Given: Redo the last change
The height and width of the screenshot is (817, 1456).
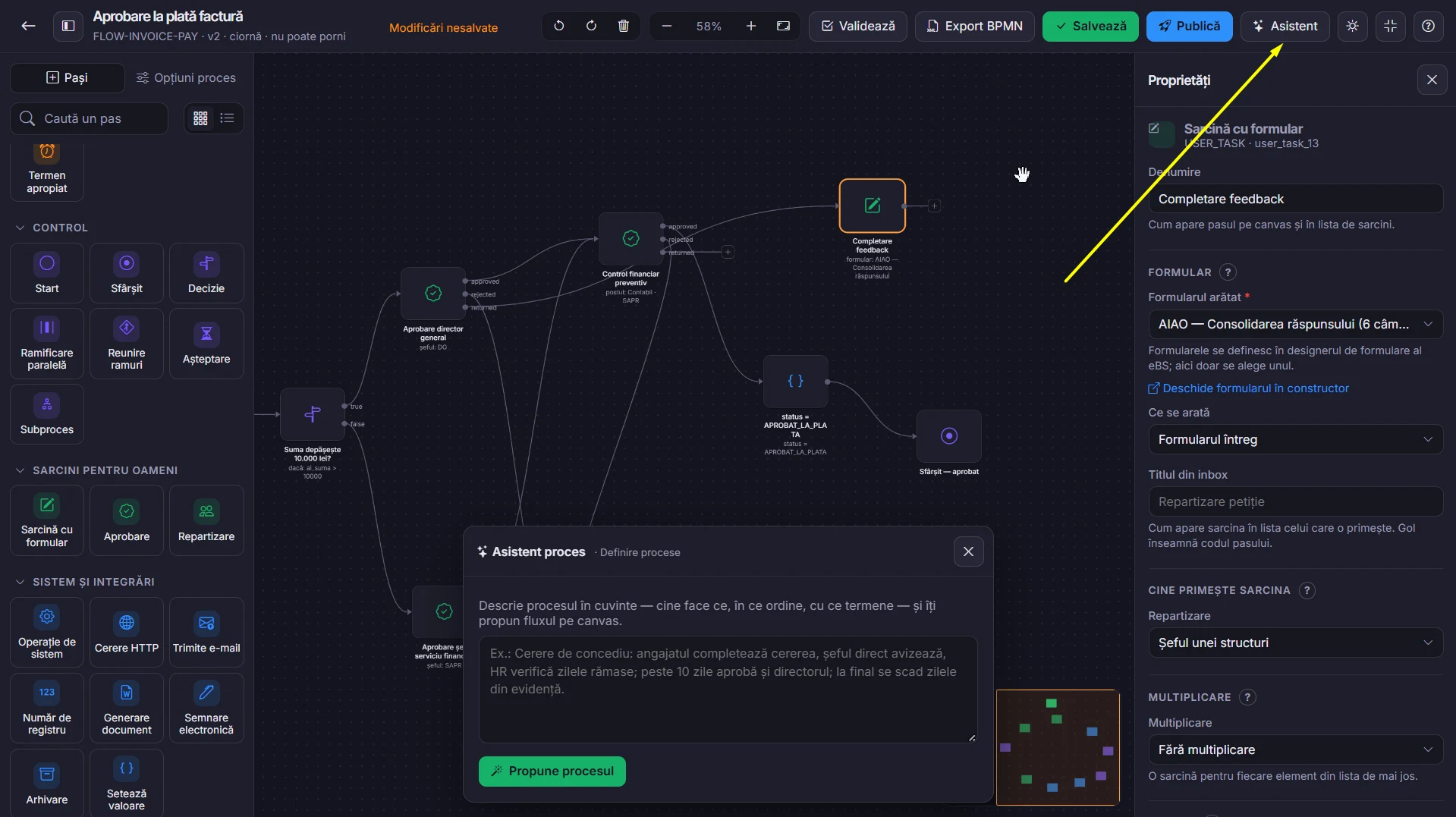Looking at the screenshot, I should pyautogui.click(x=591, y=26).
